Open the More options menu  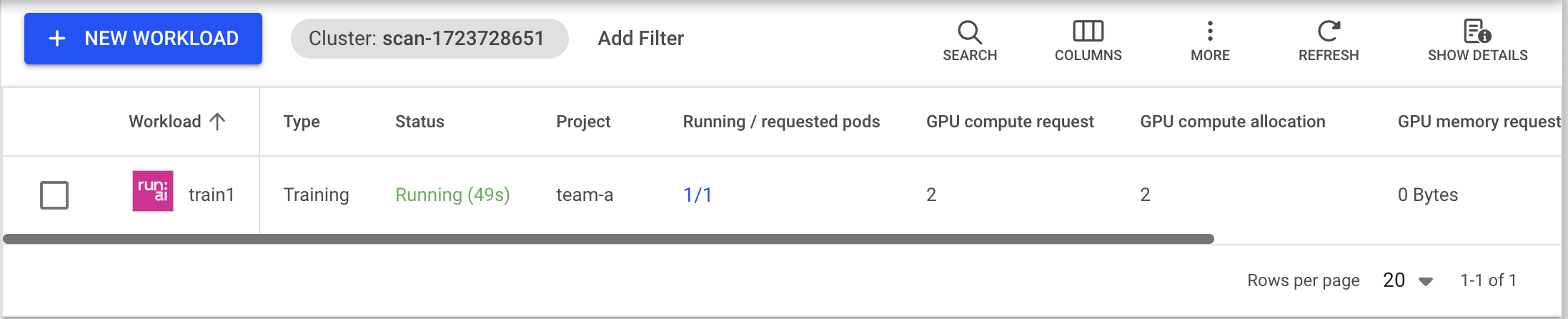pyautogui.click(x=1210, y=41)
